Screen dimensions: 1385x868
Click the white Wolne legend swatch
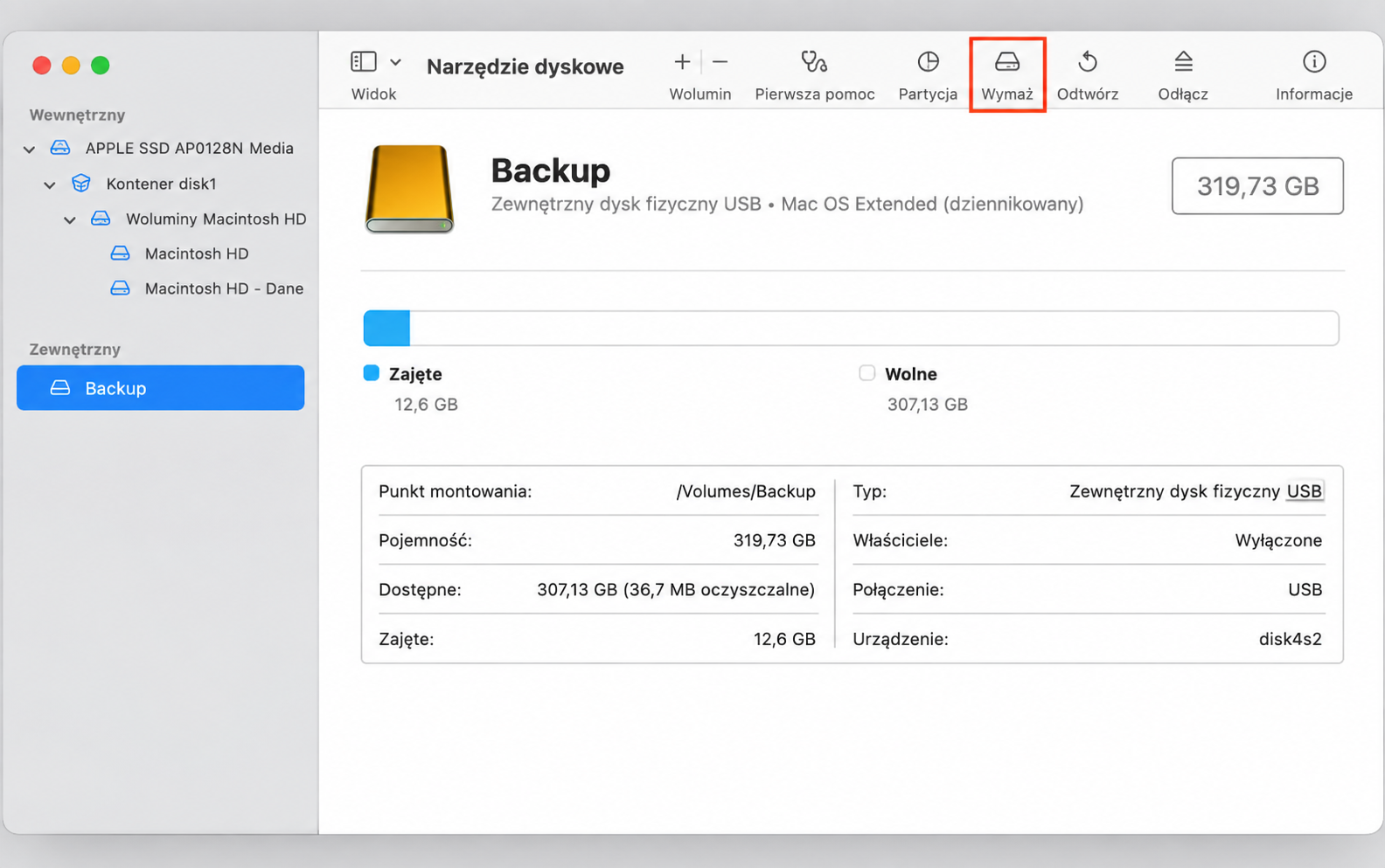866,373
